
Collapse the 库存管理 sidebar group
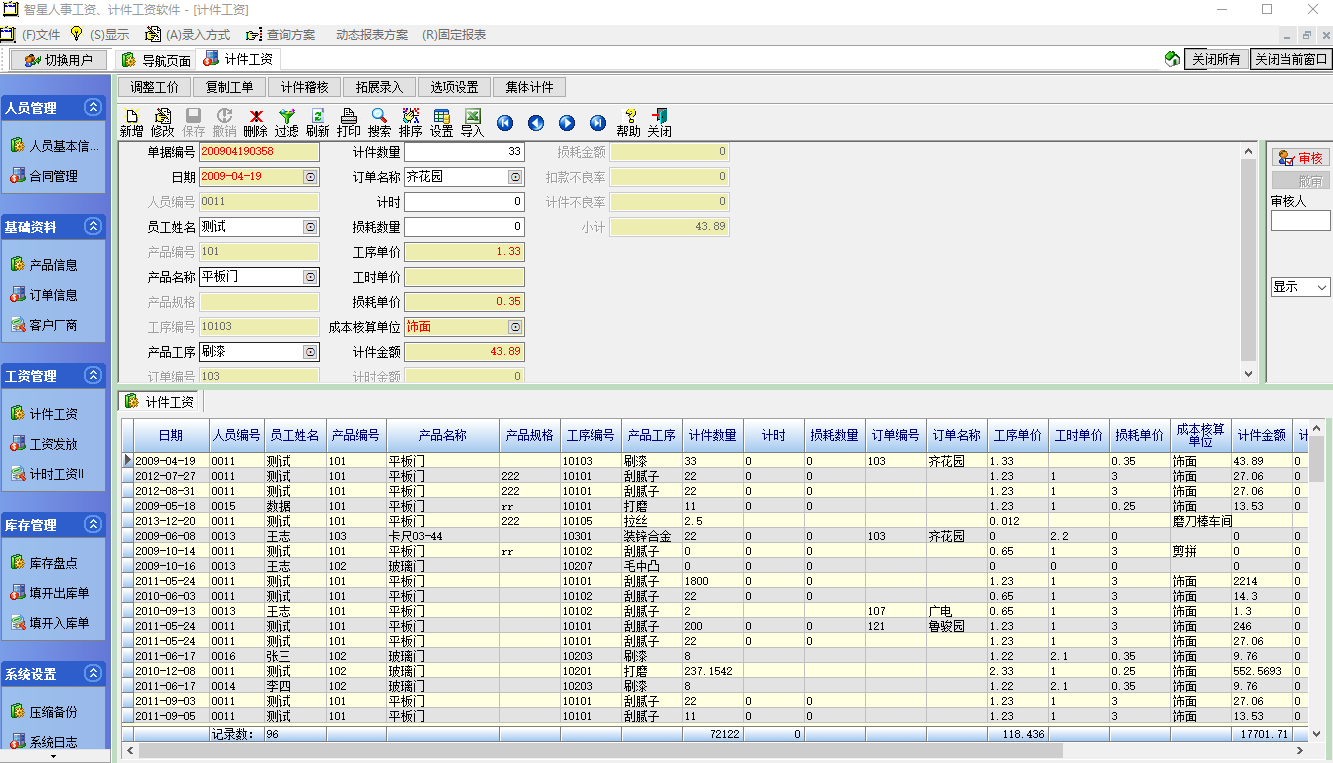pos(93,524)
